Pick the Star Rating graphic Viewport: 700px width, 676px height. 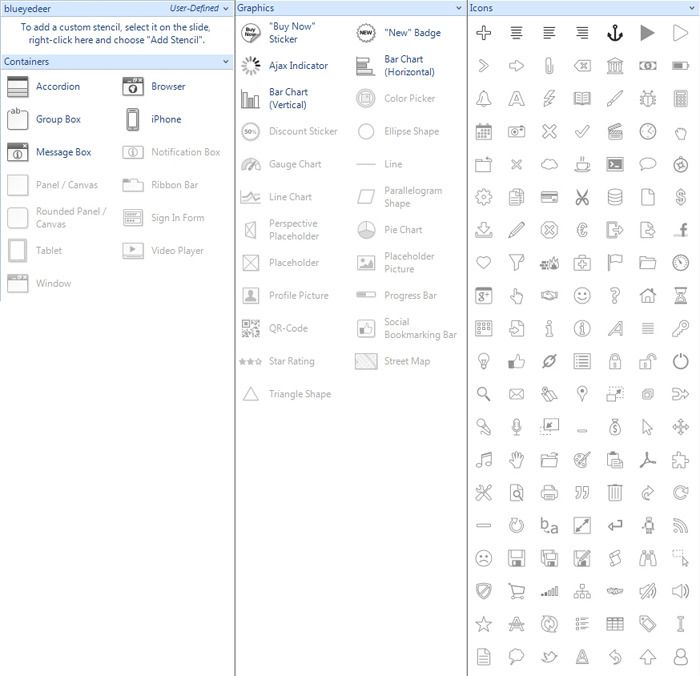(x=277, y=361)
